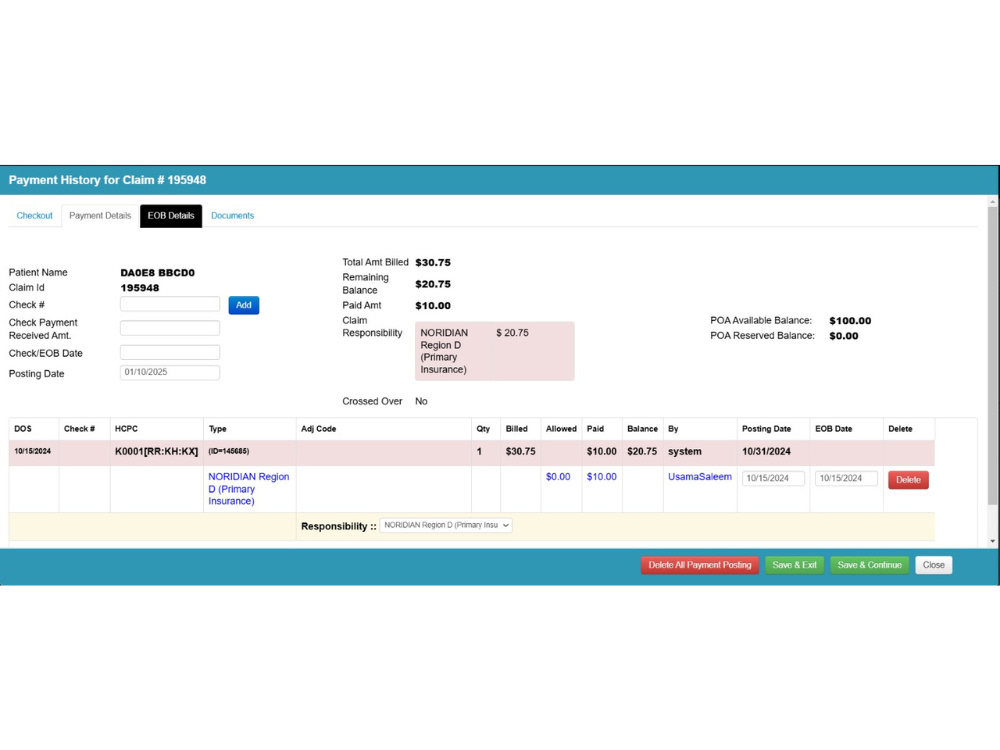
Task: Click the HCPC code K0001[RR:KH:KX]
Action: pyautogui.click(x=156, y=452)
